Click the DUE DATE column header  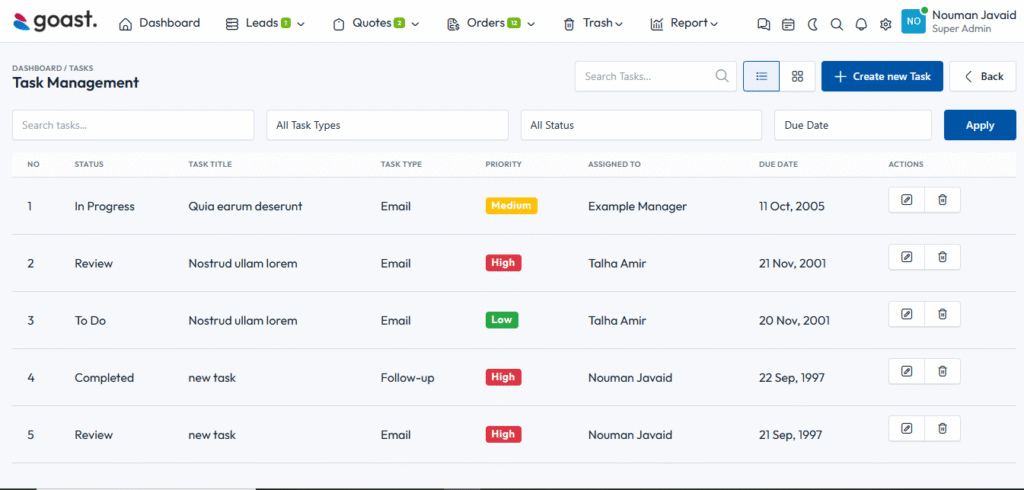(x=778, y=165)
